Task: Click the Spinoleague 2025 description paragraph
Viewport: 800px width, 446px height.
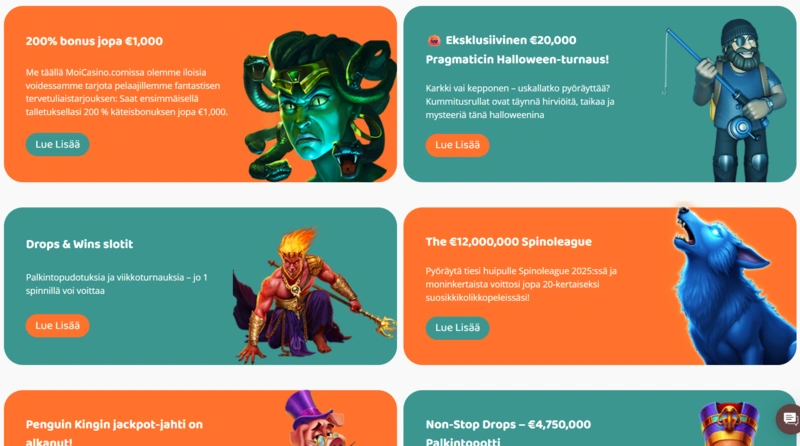Action: click(521, 284)
